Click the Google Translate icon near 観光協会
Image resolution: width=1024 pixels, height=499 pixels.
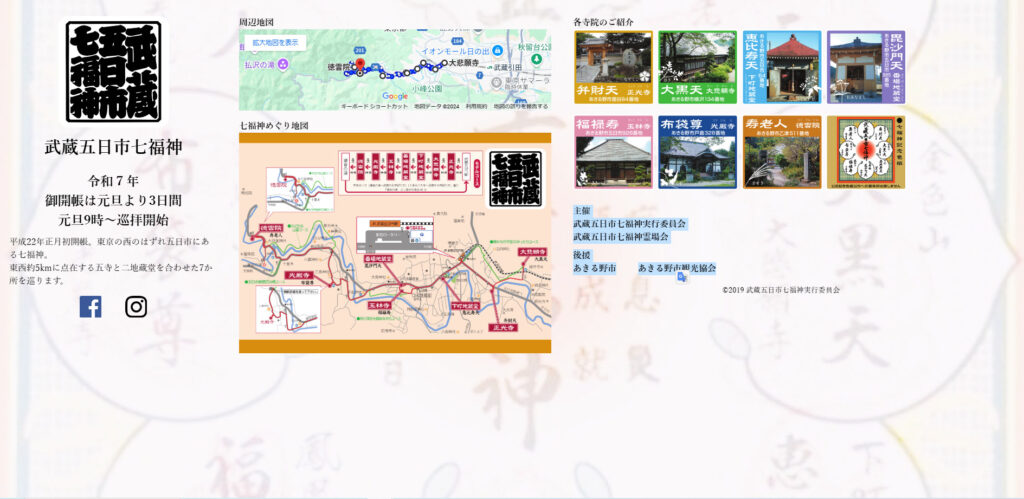coord(682,277)
